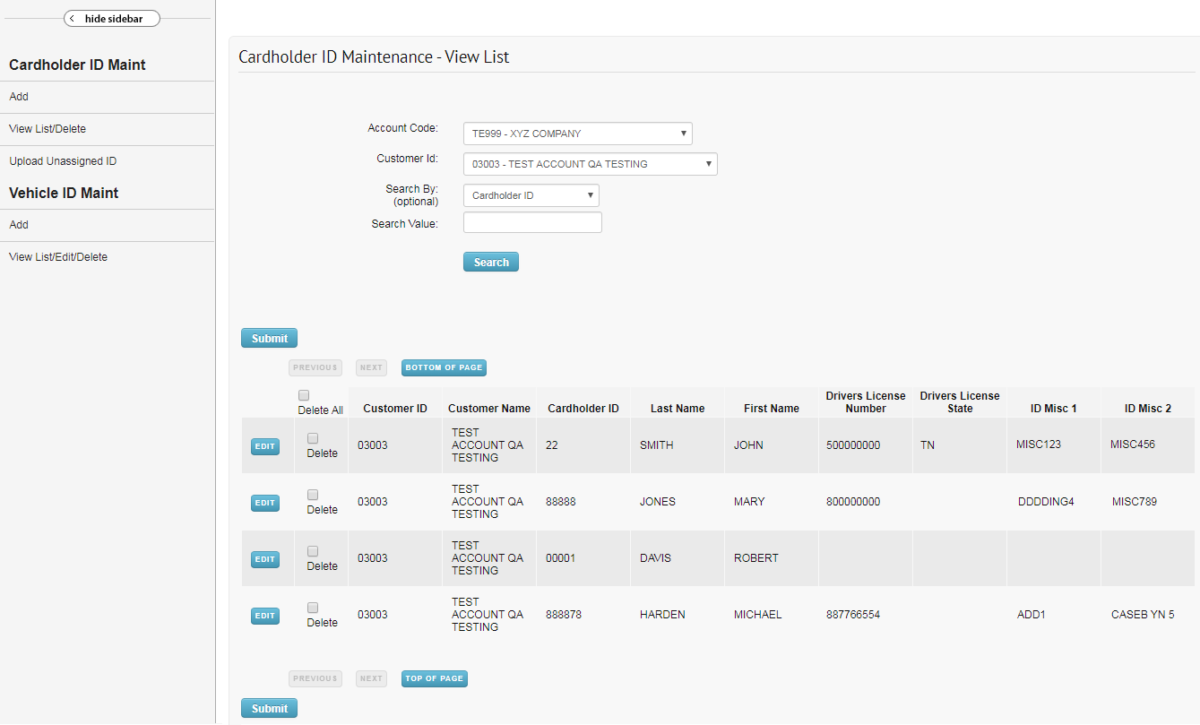Expand the Customer Id dropdown
Screen dimensions: 1200x725
pos(590,163)
